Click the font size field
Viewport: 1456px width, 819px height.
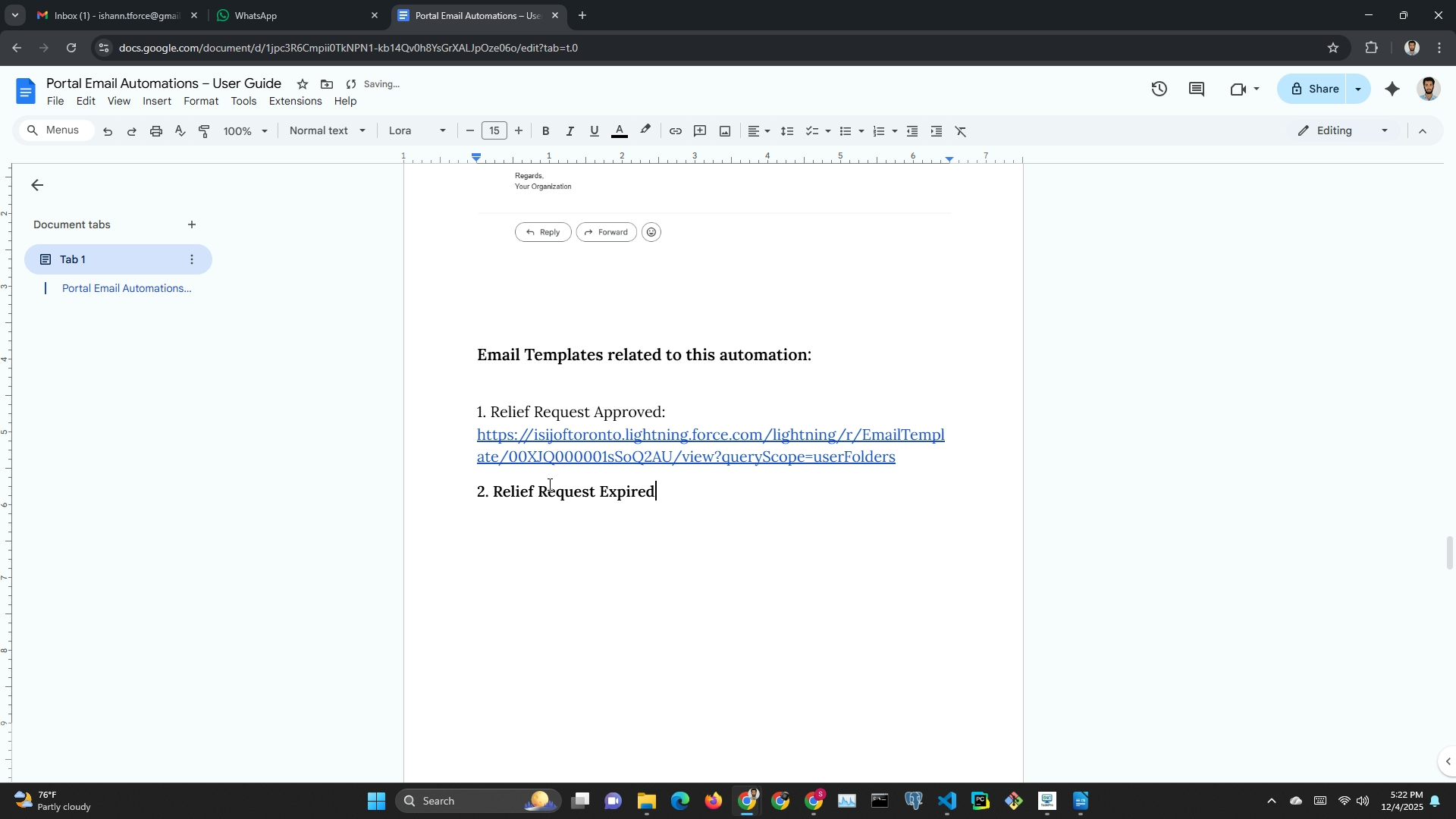494,130
